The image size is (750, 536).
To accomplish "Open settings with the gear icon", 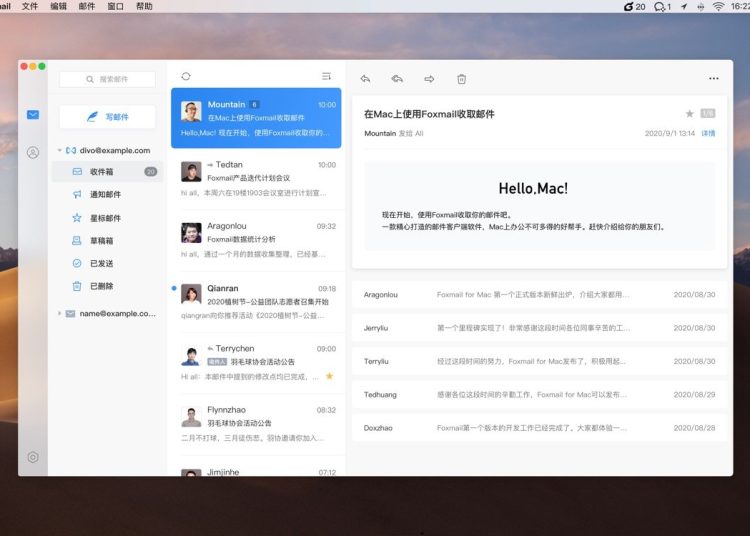I will 33,457.
